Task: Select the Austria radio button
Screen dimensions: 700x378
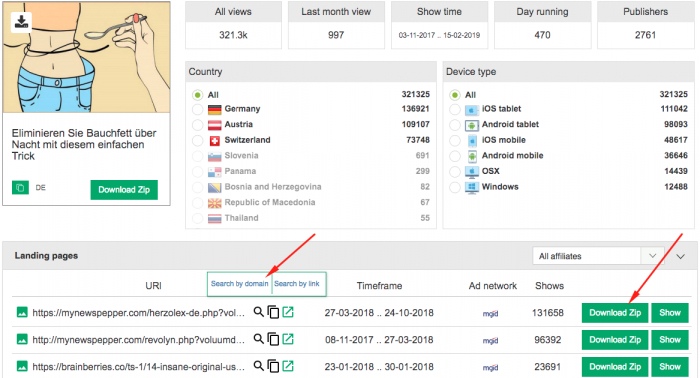Action: coord(197,125)
